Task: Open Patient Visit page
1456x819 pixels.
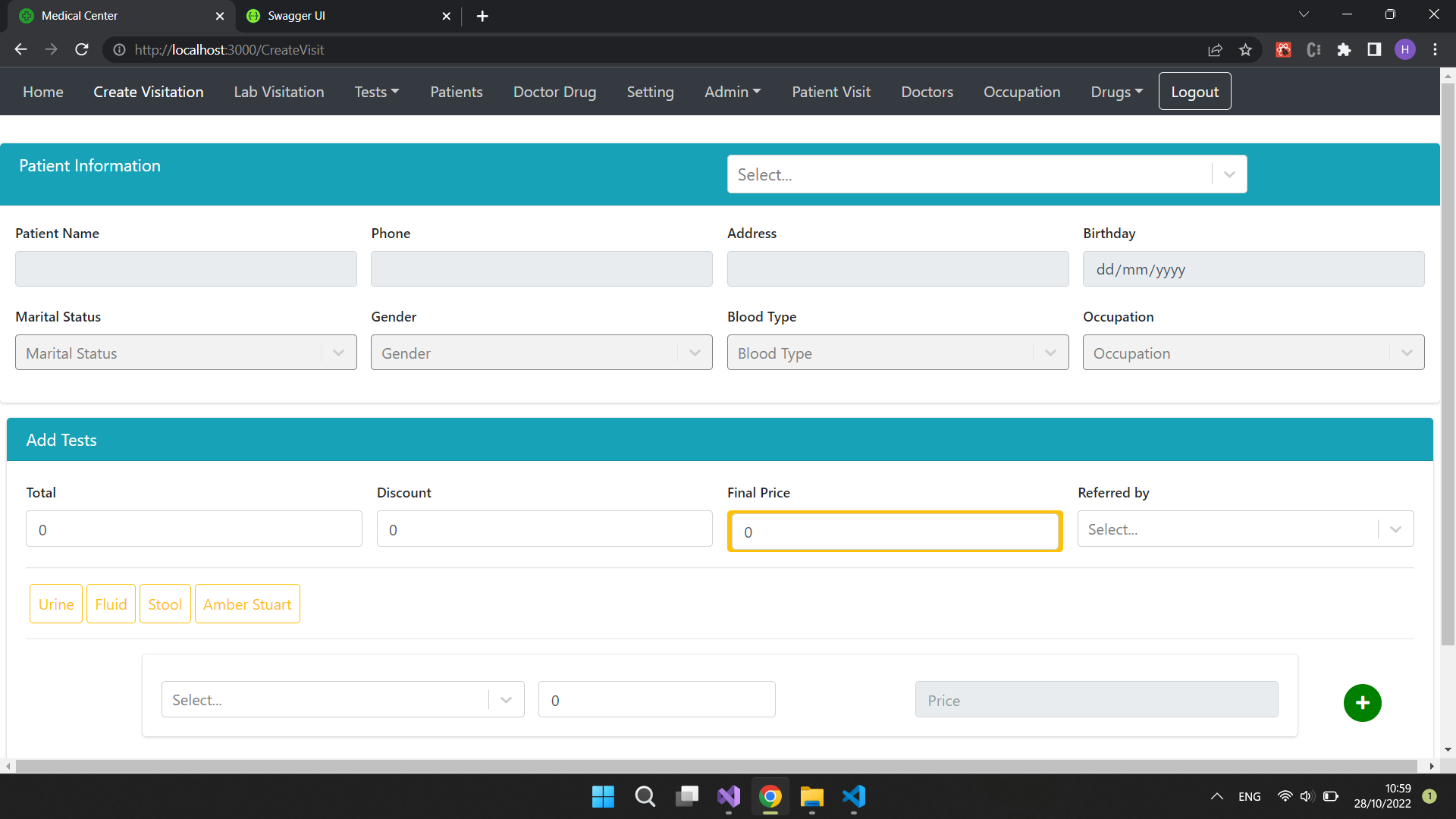Action: click(831, 92)
